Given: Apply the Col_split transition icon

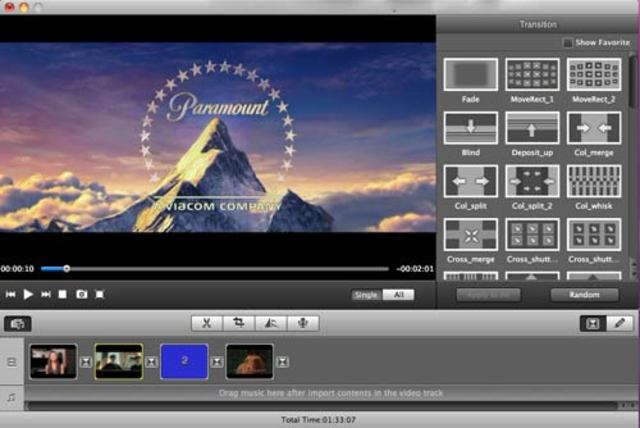Looking at the screenshot, I should (471, 181).
